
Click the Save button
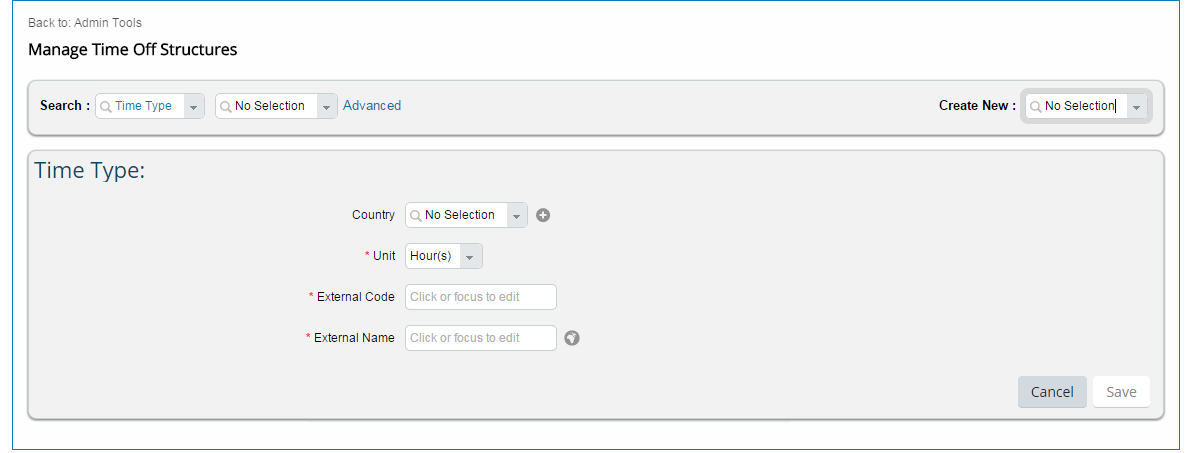click(x=1121, y=392)
